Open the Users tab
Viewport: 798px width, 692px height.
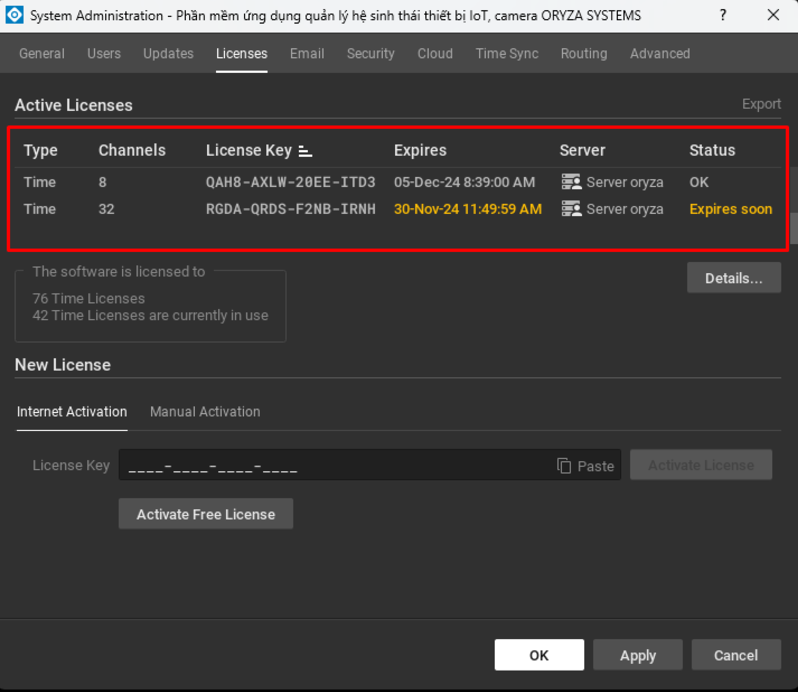pos(104,53)
